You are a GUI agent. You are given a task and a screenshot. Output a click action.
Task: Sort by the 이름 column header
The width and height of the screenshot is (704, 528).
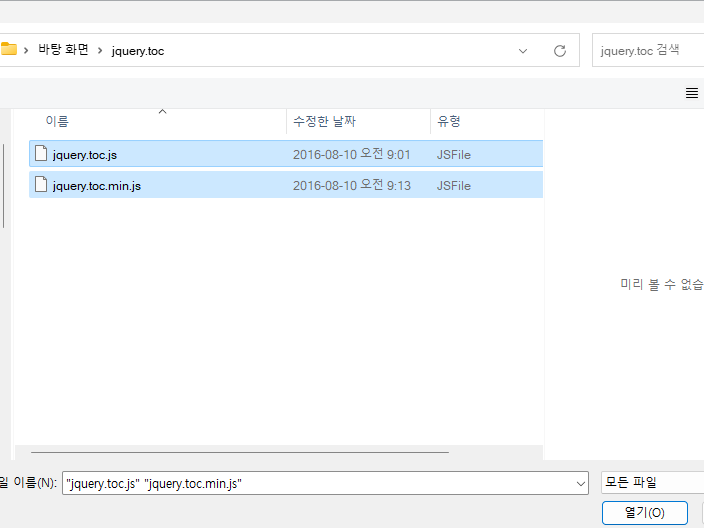pyautogui.click(x=57, y=121)
